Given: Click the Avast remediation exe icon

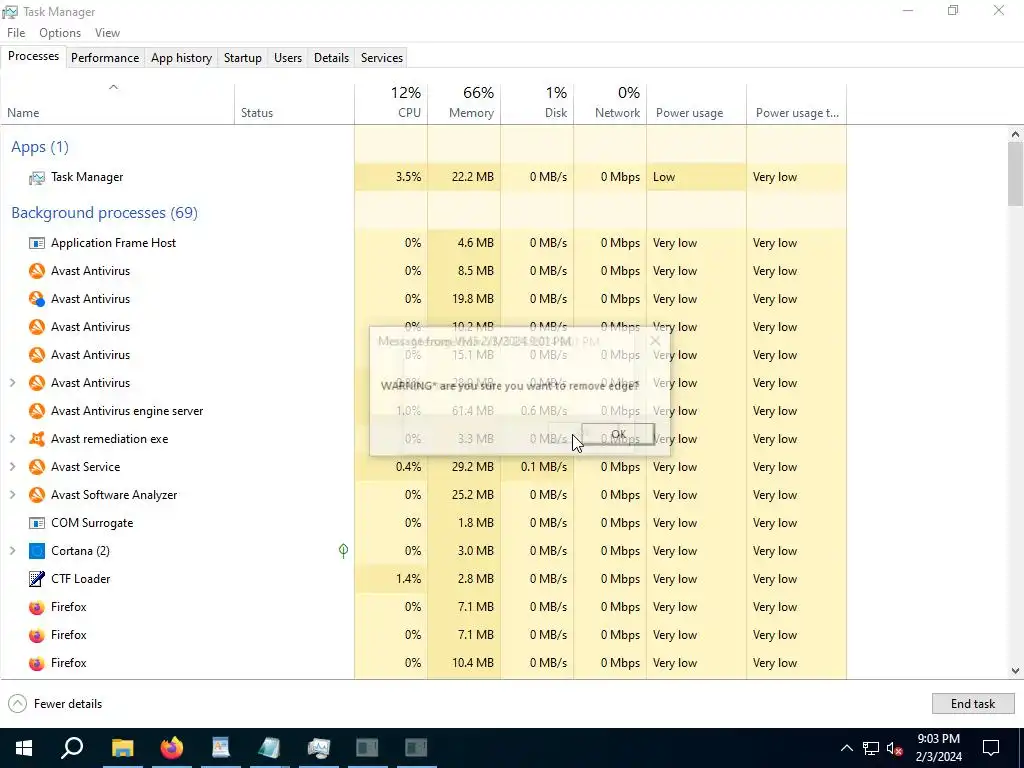Looking at the screenshot, I should coord(37,440).
